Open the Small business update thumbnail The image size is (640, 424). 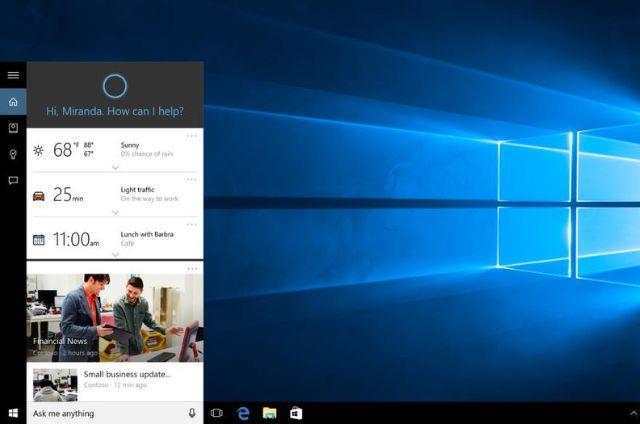[55, 385]
